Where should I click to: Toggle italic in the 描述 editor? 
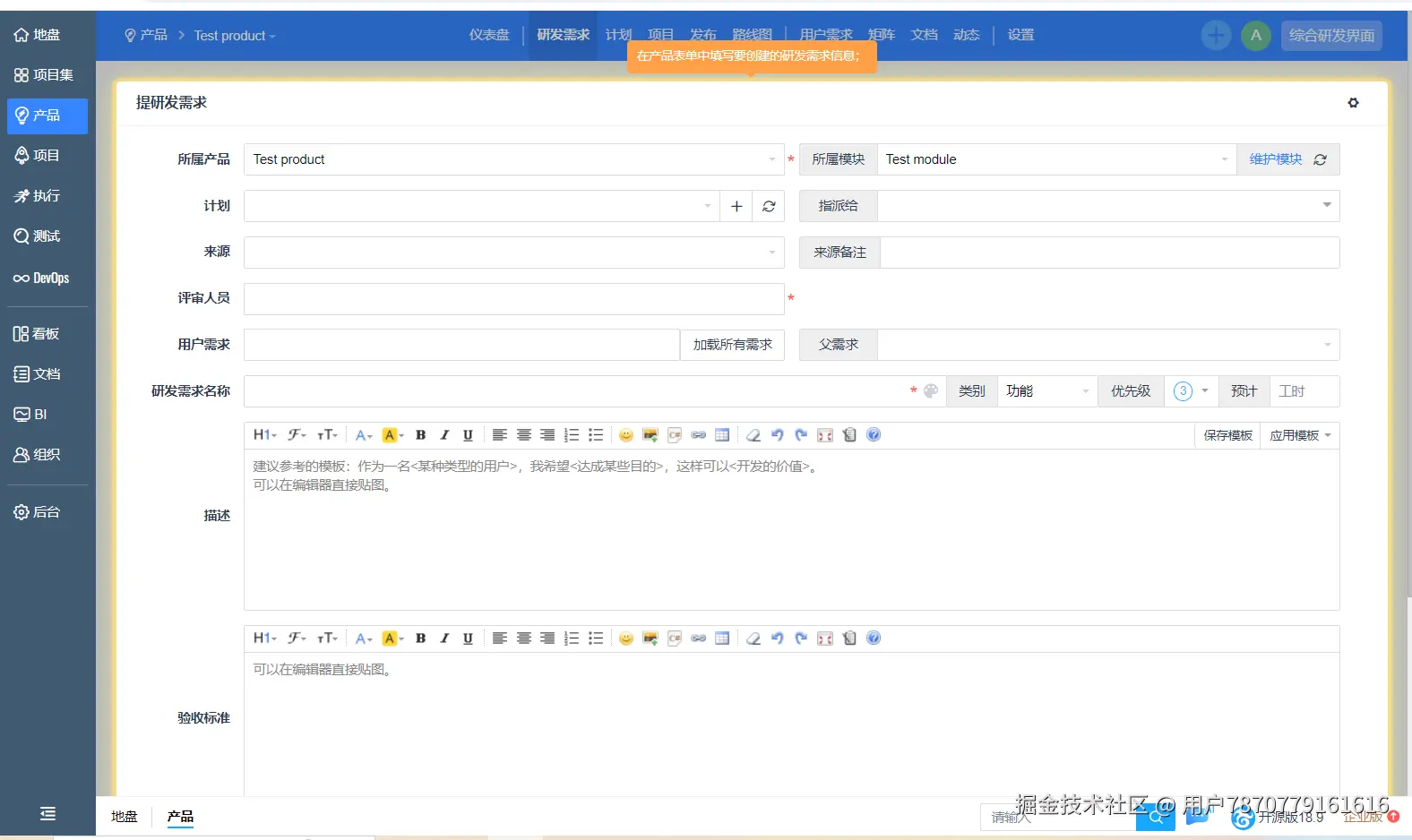[x=444, y=435]
